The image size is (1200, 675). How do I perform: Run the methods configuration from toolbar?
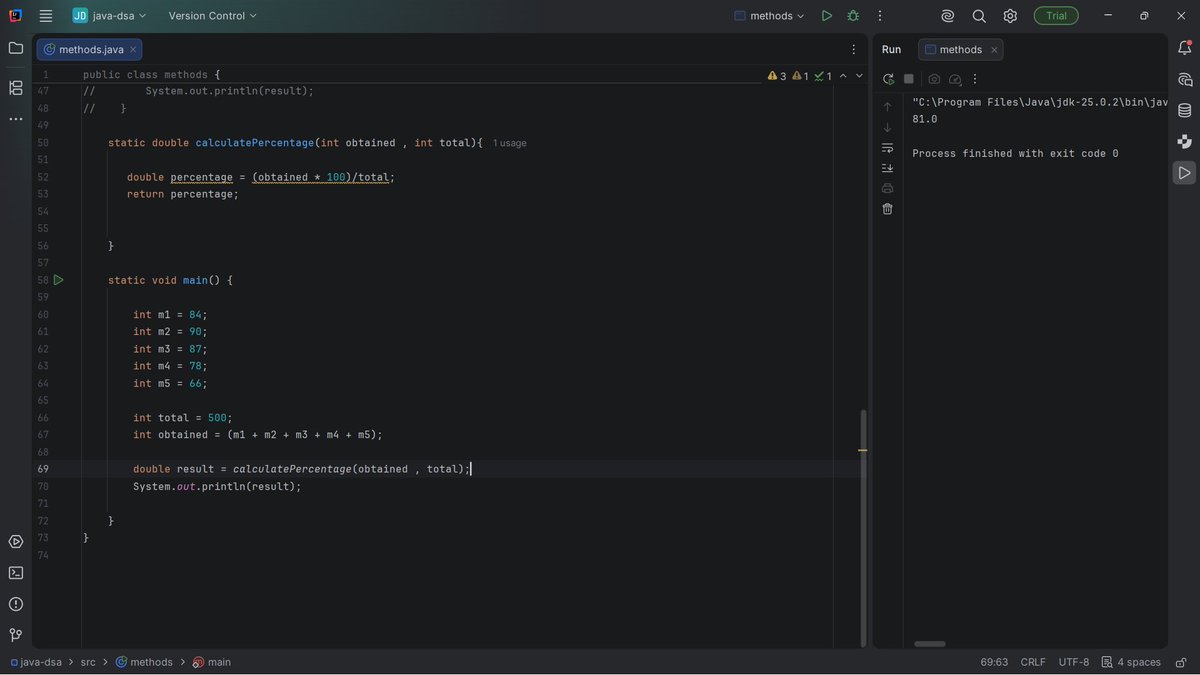[x=827, y=16]
